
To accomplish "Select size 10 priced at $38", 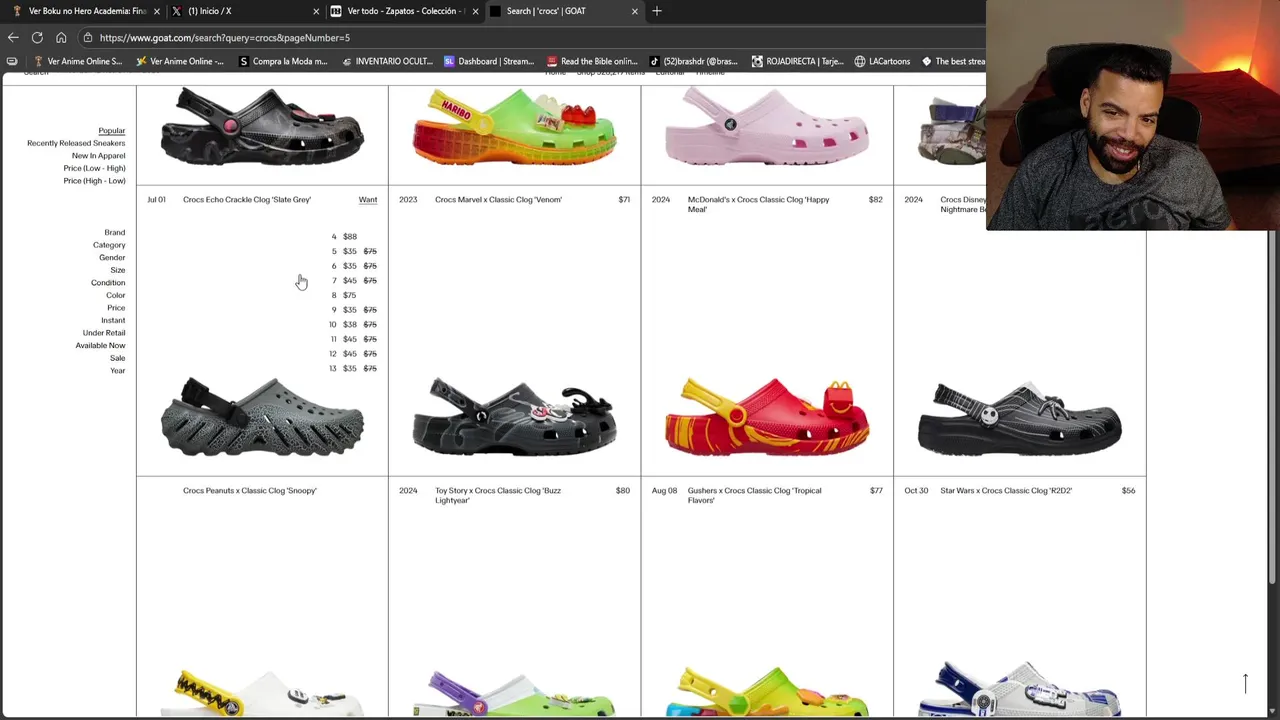I will click(x=353, y=324).
